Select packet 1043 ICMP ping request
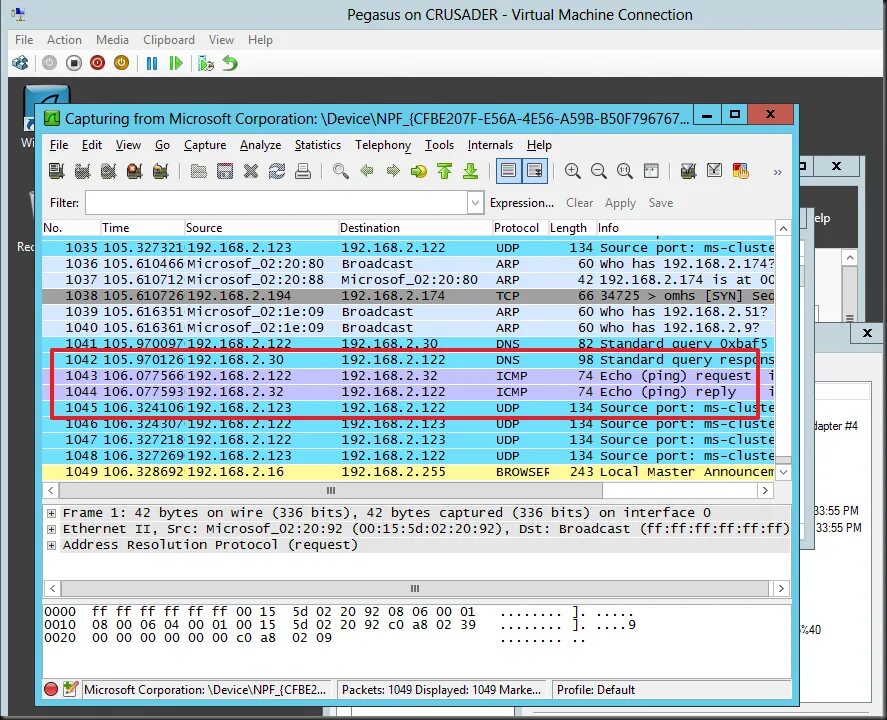This screenshot has width=887, height=720. [408, 376]
